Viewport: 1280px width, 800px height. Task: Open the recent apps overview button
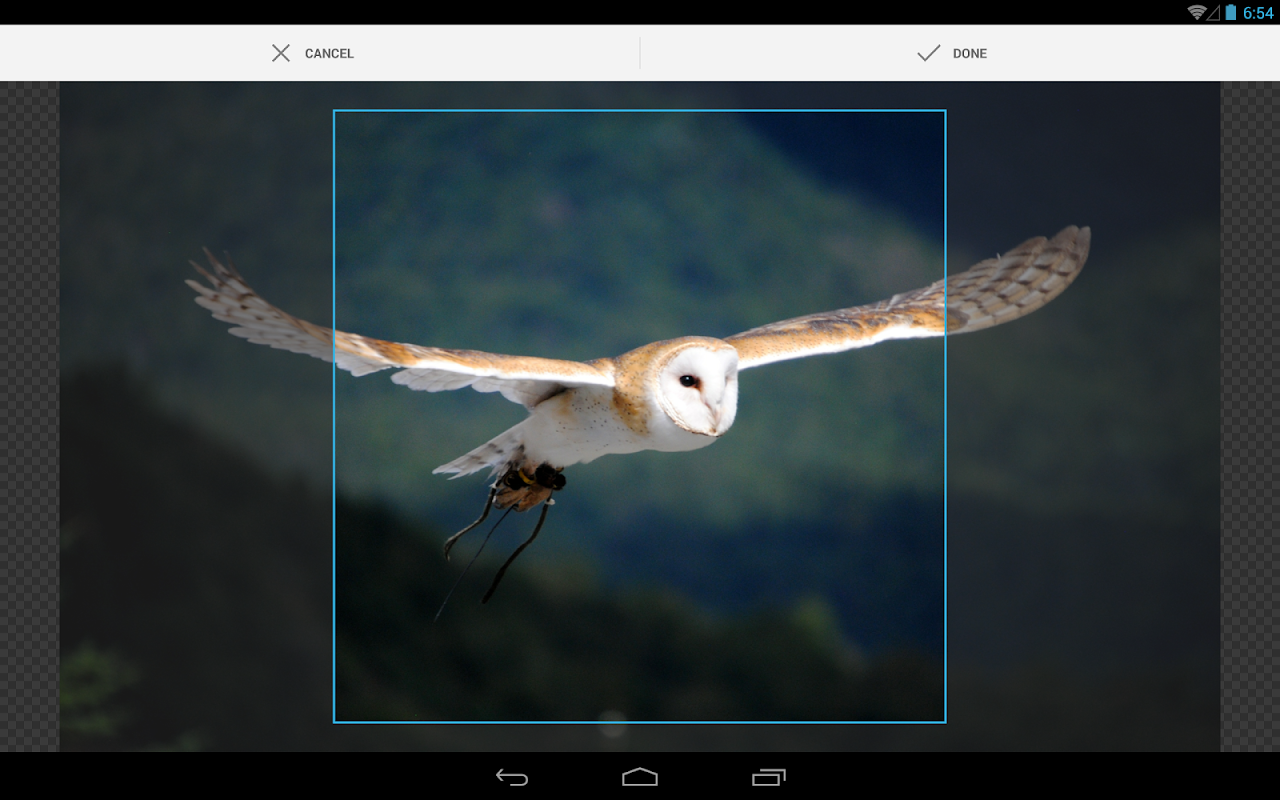[768, 777]
